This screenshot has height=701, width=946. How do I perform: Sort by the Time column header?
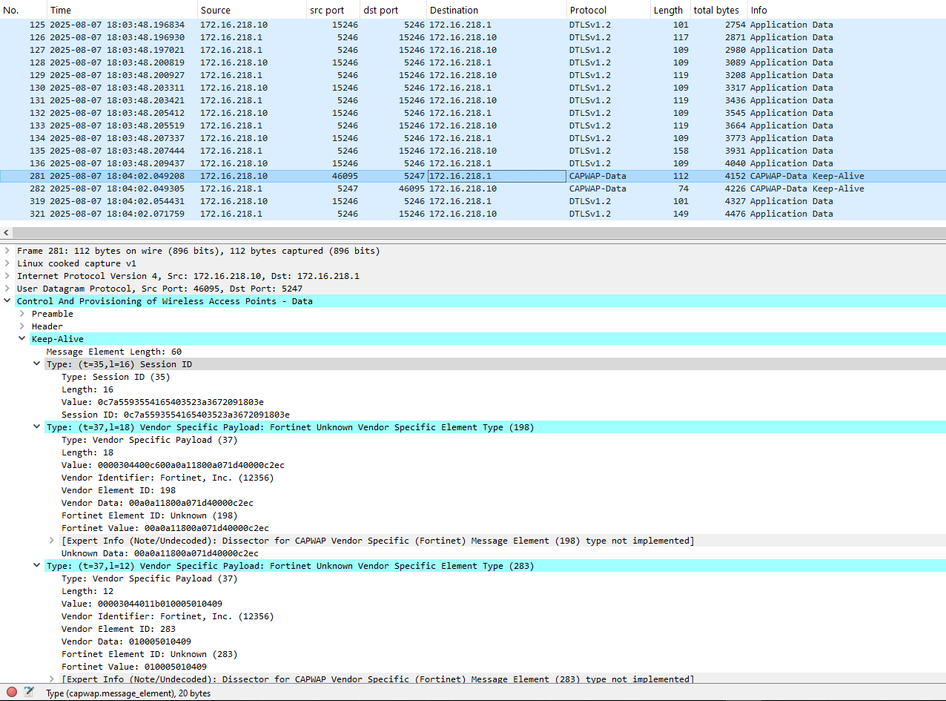coord(122,10)
